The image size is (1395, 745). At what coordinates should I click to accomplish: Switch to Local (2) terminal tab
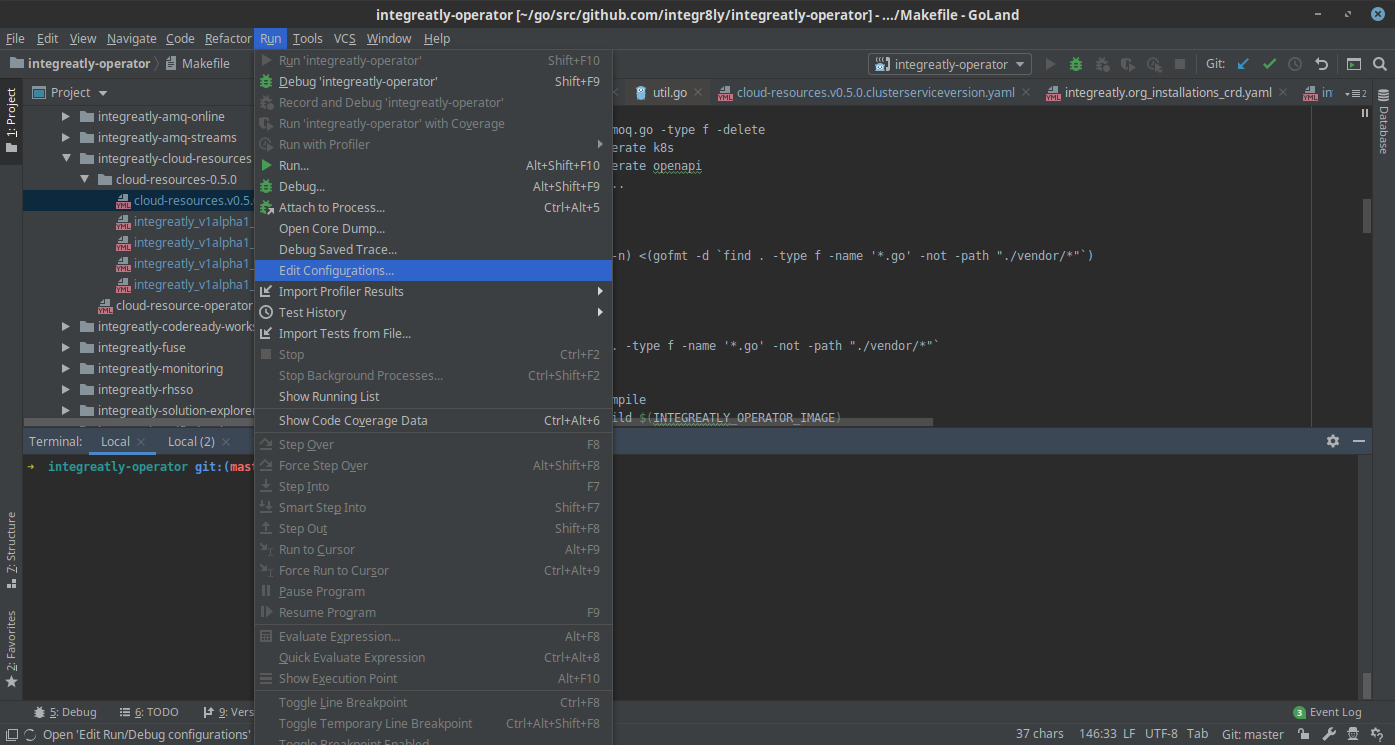[x=191, y=442]
